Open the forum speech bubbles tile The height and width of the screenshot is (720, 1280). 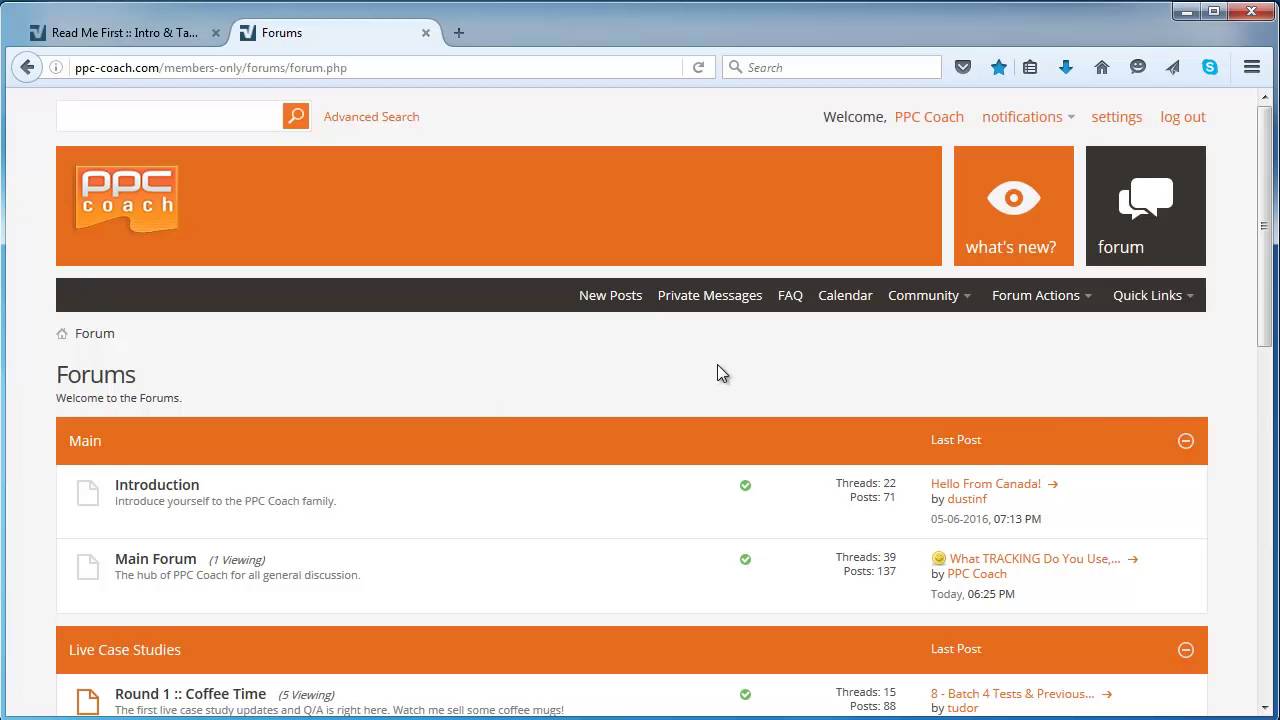coord(1145,206)
